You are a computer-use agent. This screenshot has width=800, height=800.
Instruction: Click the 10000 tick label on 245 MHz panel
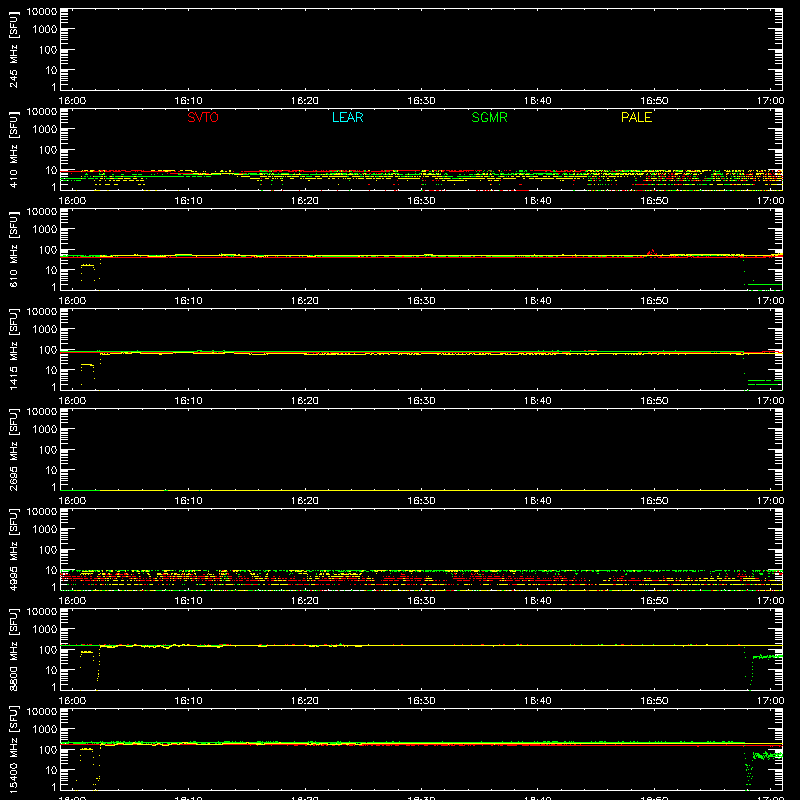(x=42, y=12)
